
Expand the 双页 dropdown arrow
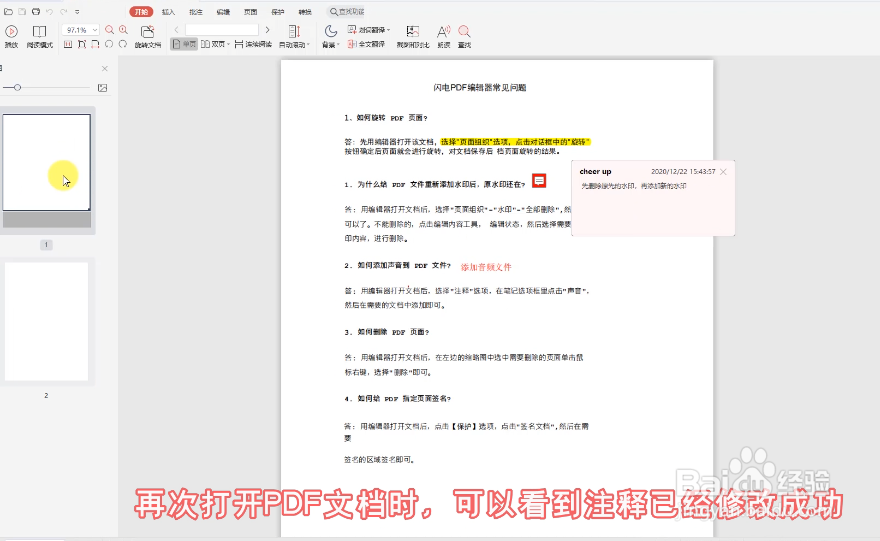(x=228, y=44)
